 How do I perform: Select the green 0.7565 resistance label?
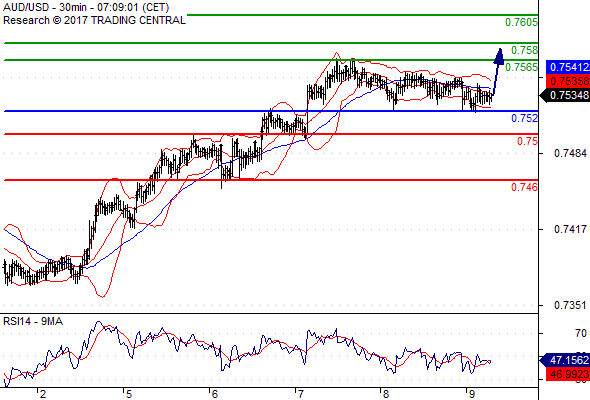[522, 67]
